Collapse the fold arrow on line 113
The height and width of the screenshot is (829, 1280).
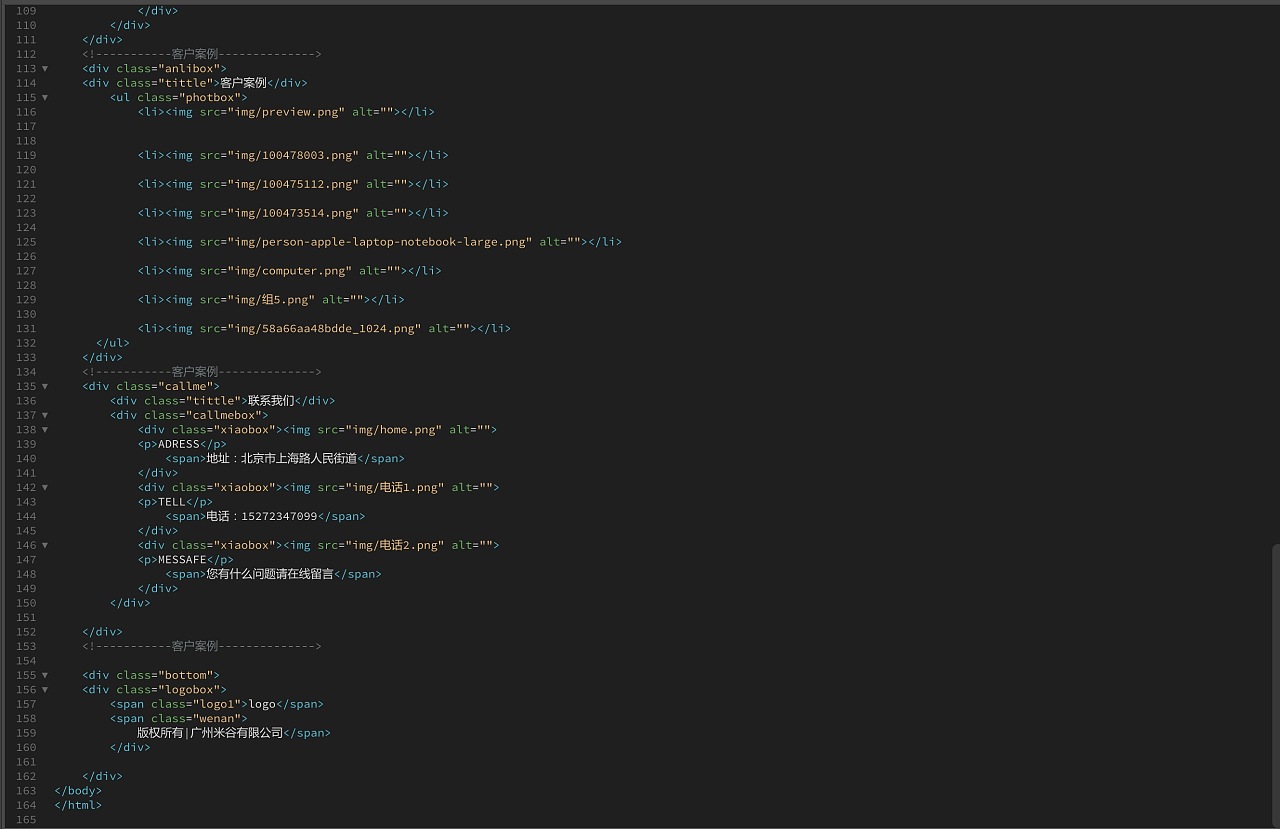coord(45,69)
